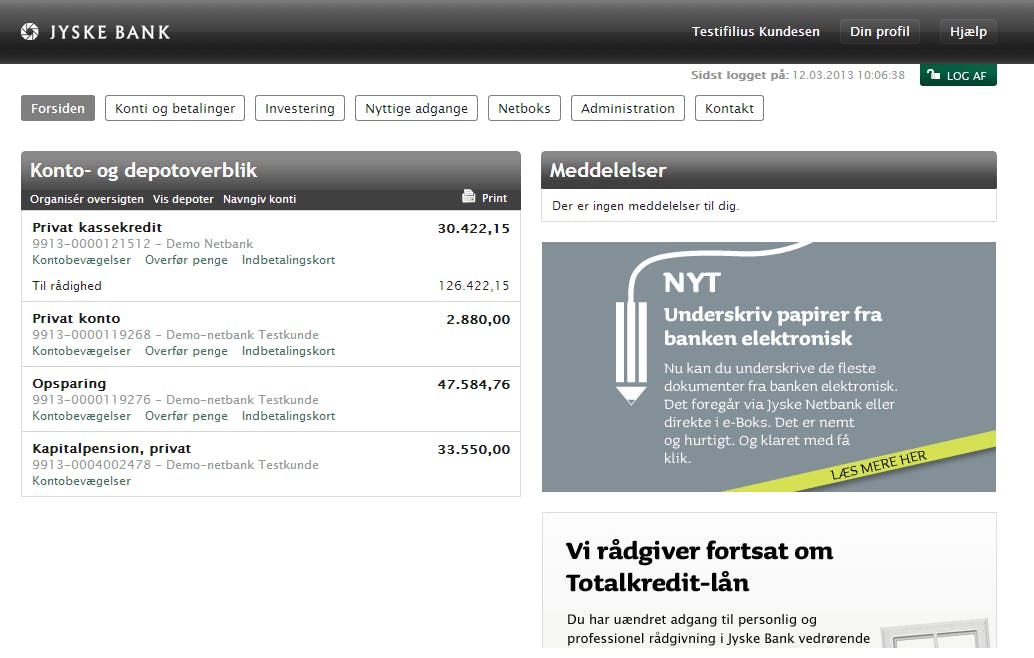Screen dimensions: 1034x658
Task: Click Sidst logget på timestamp
Action: point(798,75)
